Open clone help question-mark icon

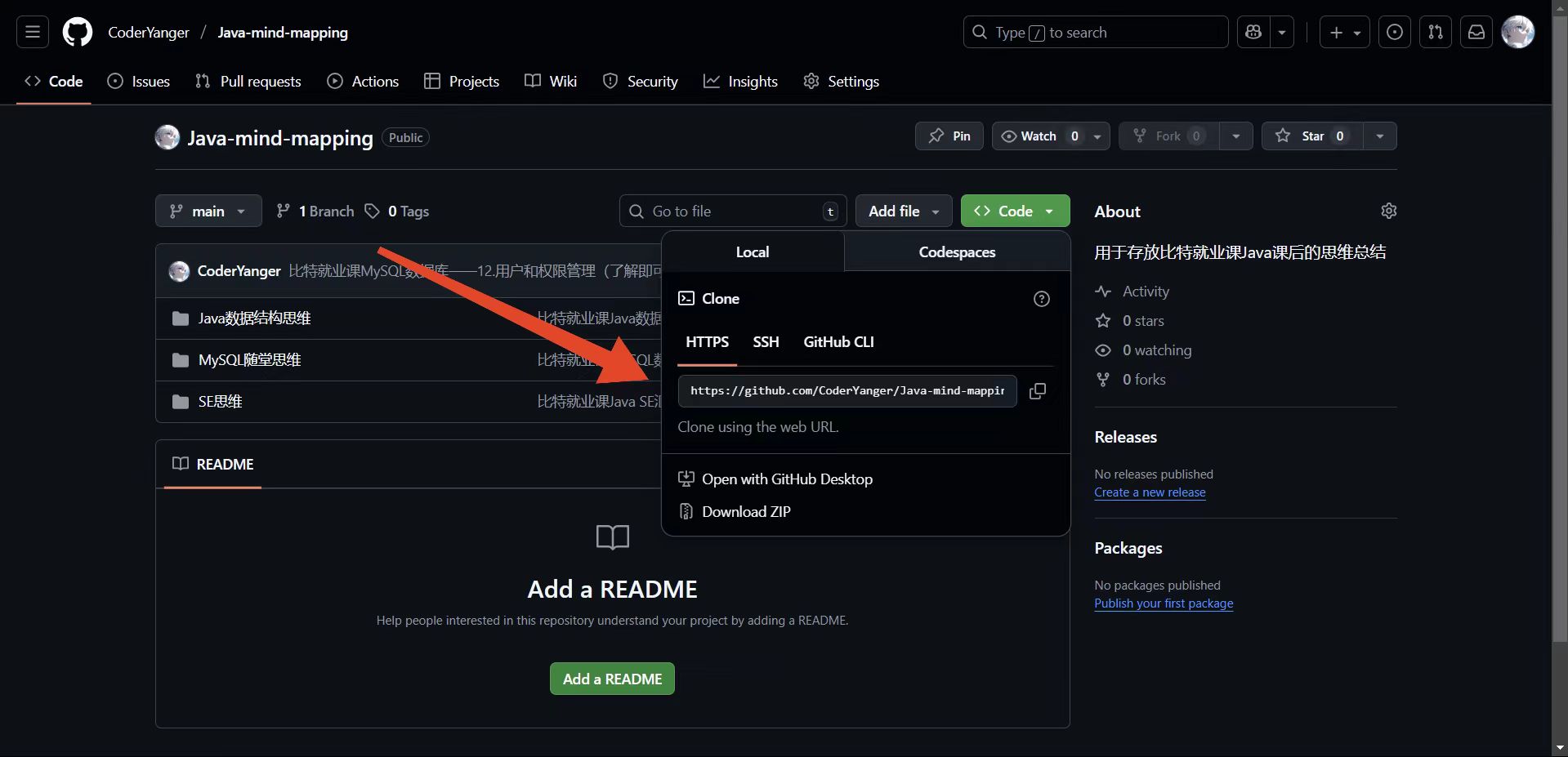[x=1041, y=299]
